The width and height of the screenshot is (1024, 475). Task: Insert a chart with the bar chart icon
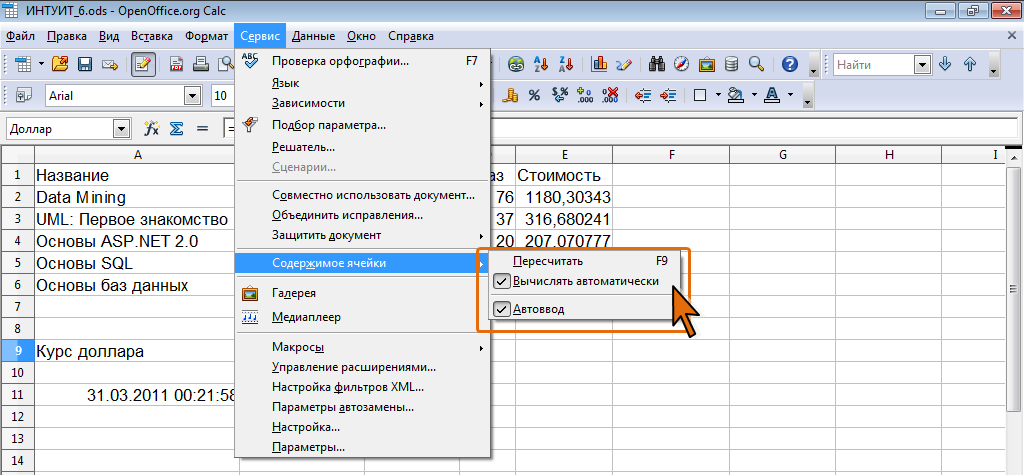tap(599, 64)
